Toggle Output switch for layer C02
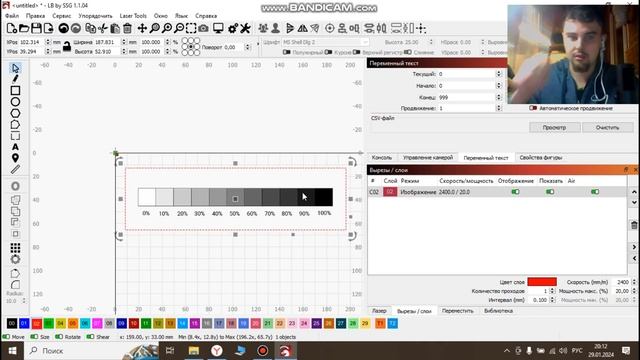640x360 pixels. (516, 191)
